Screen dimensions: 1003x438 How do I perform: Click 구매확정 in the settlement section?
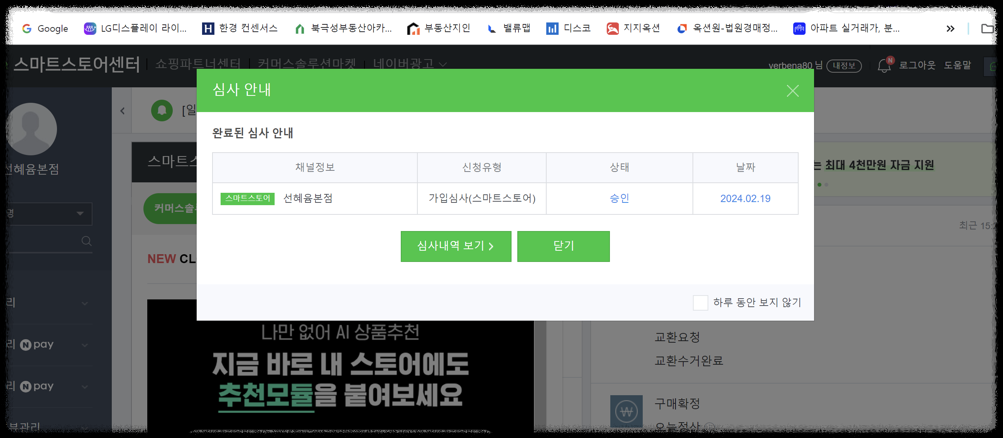(677, 403)
